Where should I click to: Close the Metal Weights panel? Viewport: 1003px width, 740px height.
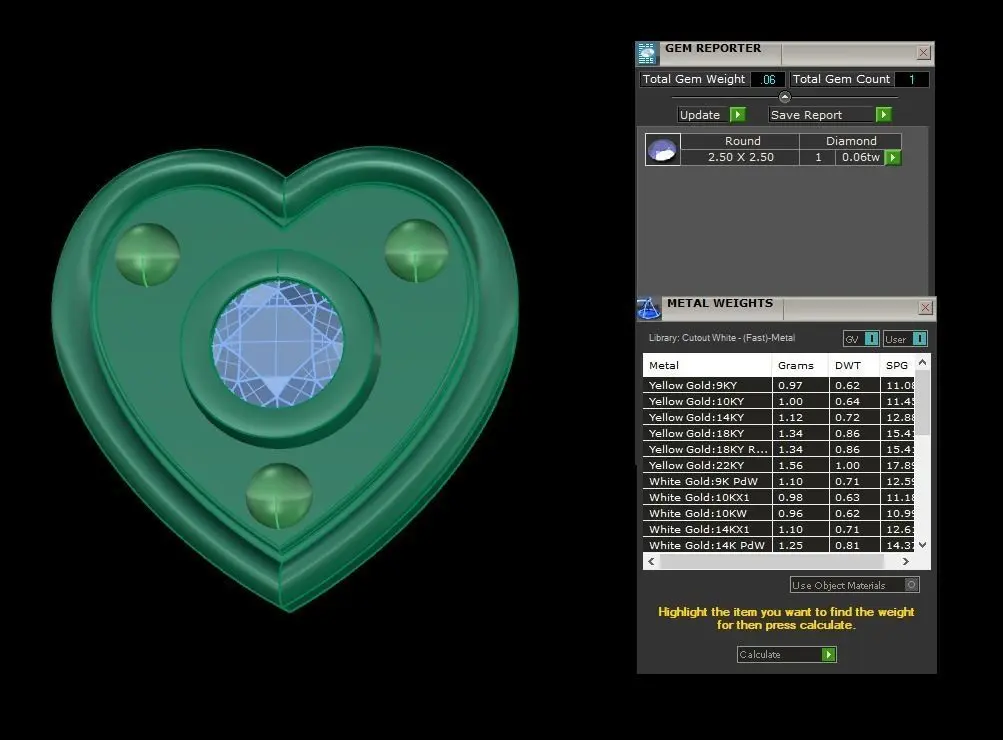coord(925,308)
